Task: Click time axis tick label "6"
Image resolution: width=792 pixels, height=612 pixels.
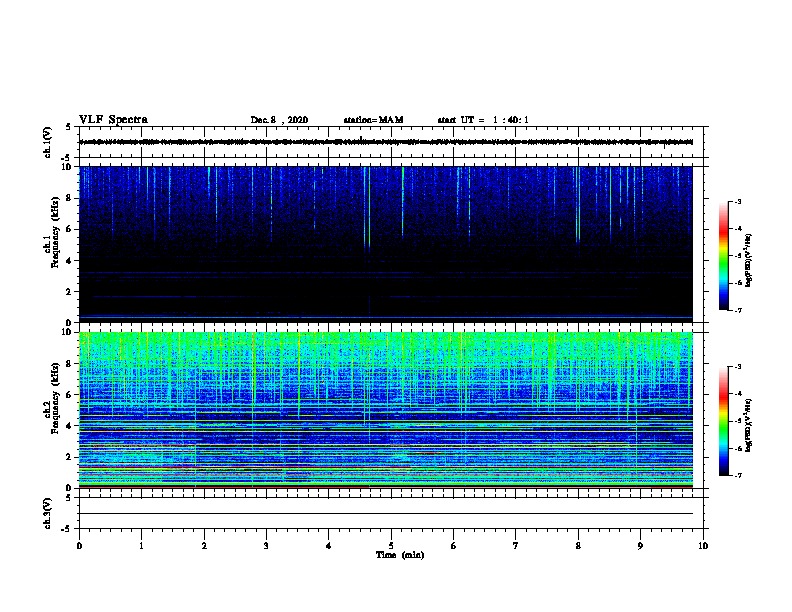Action: [454, 546]
